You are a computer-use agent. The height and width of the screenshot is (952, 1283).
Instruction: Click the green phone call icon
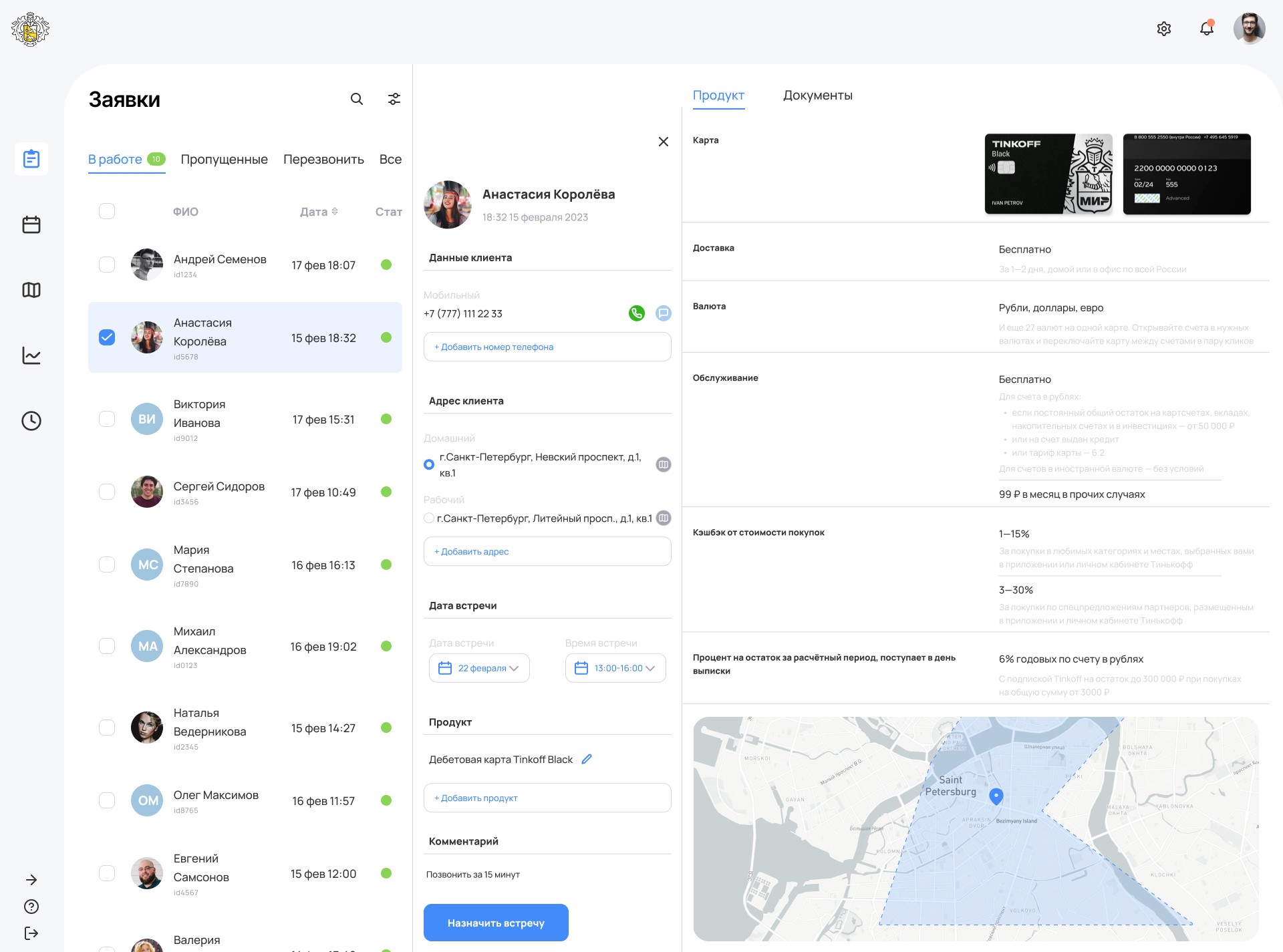pyautogui.click(x=636, y=313)
